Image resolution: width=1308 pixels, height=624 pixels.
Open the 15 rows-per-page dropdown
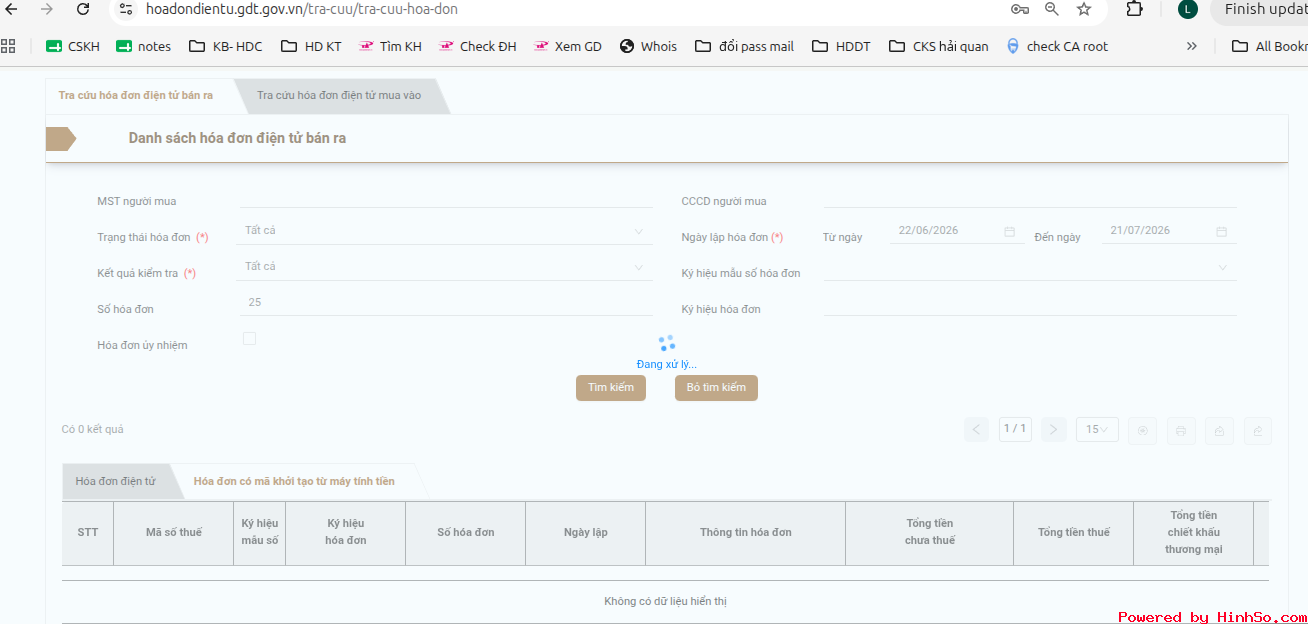coord(1097,430)
